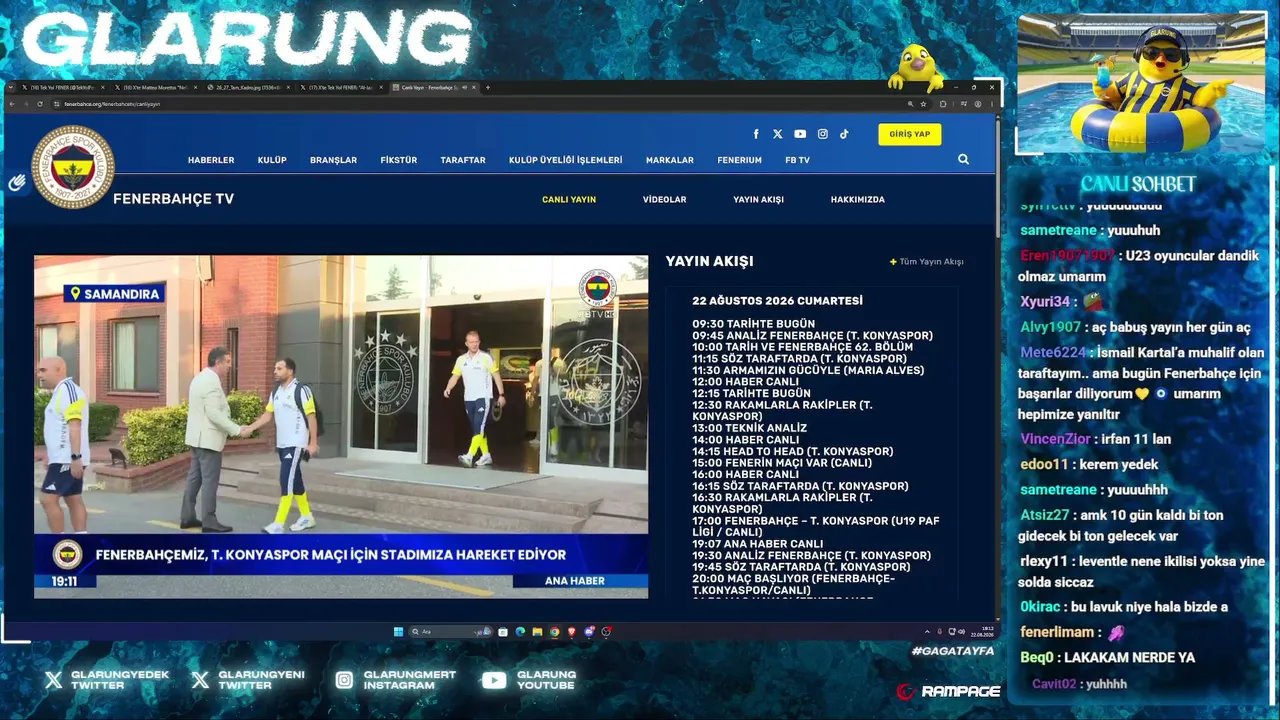Open the taskbar icon with the notification badge
The width and height of the screenshot is (1280, 720).
[589, 632]
